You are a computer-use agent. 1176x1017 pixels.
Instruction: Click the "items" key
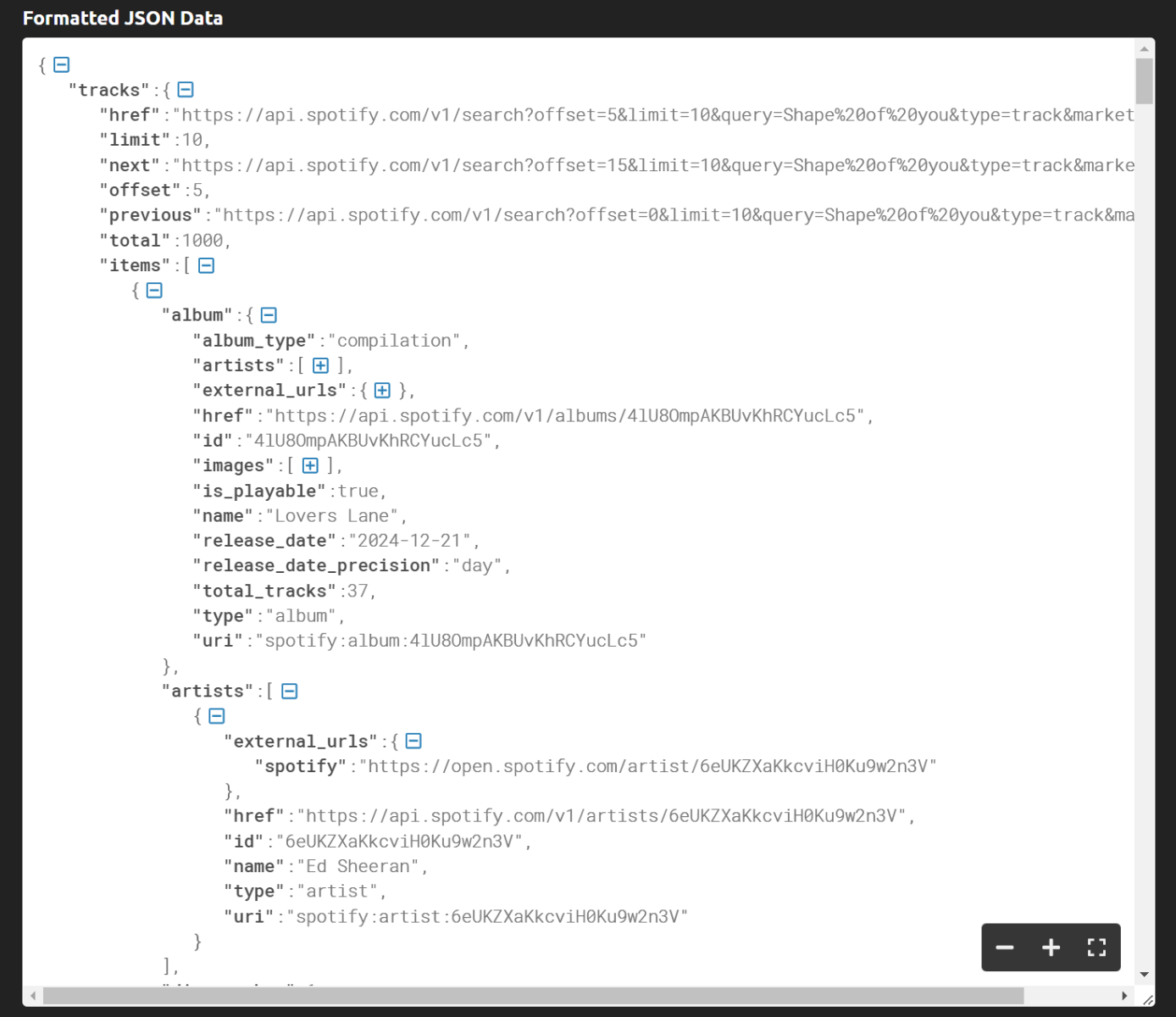pos(136,265)
